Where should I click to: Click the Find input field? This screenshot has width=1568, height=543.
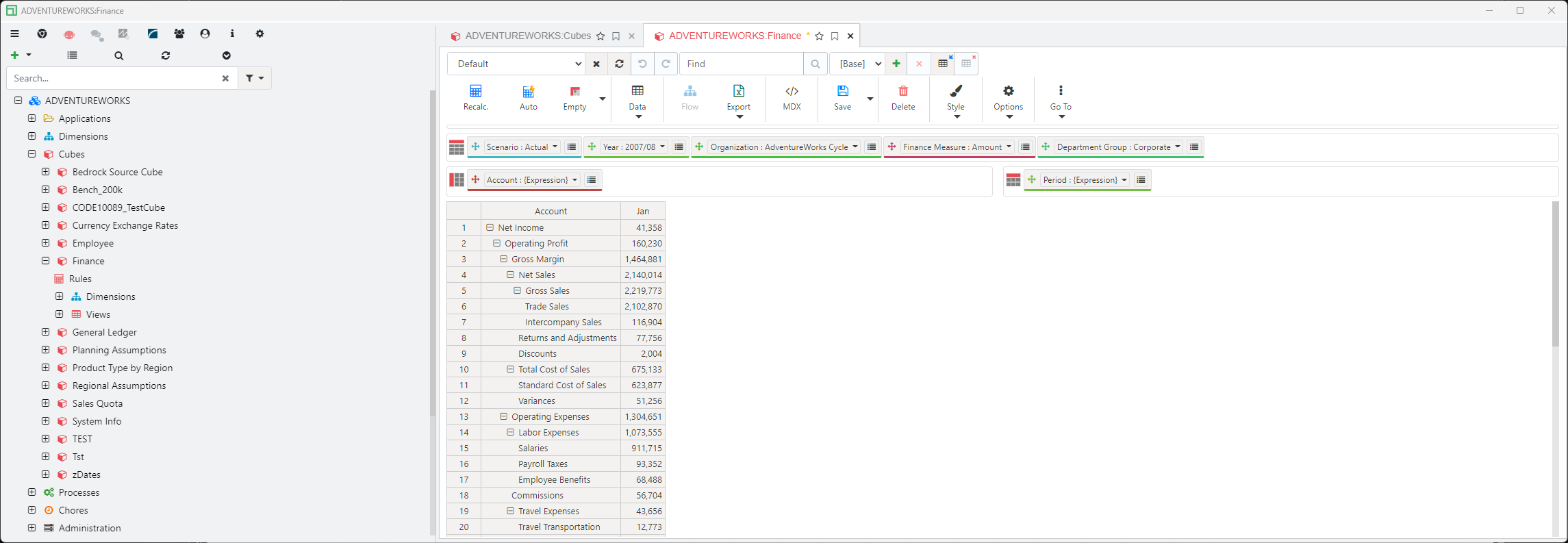coord(742,64)
